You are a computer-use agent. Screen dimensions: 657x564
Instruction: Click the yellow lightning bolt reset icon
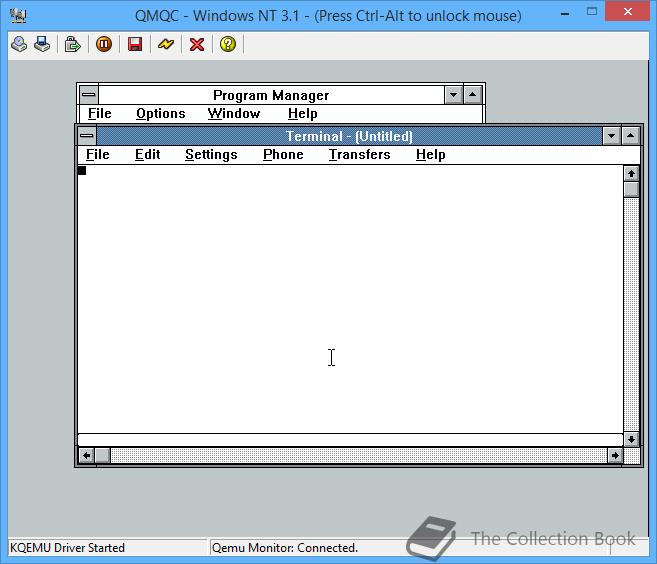(166, 44)
